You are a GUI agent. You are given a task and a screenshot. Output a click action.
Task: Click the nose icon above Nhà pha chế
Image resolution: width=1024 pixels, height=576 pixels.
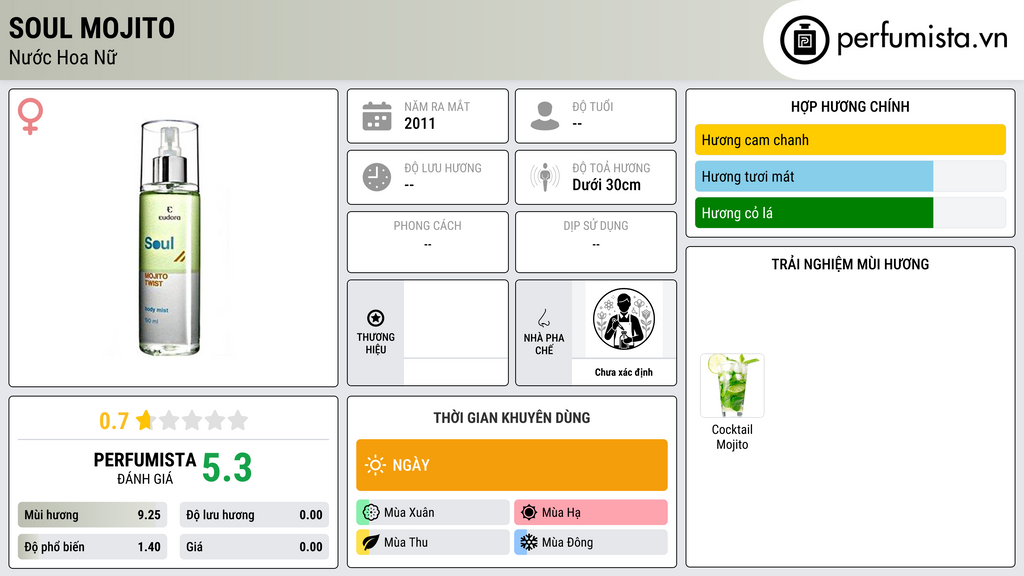point(543,318)
